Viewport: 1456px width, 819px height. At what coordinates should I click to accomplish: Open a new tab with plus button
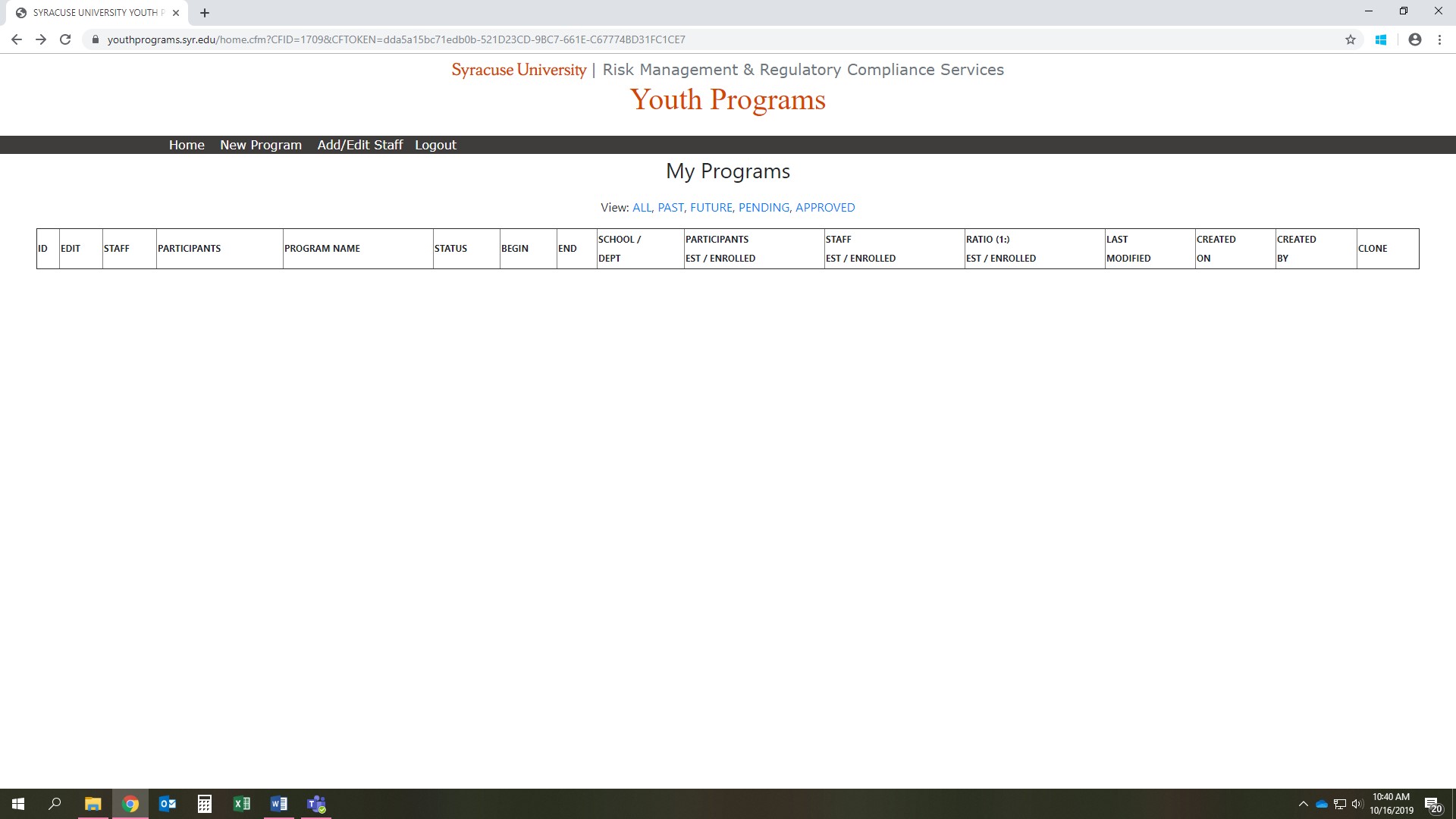pyautogui.click(x=205, y=13)
